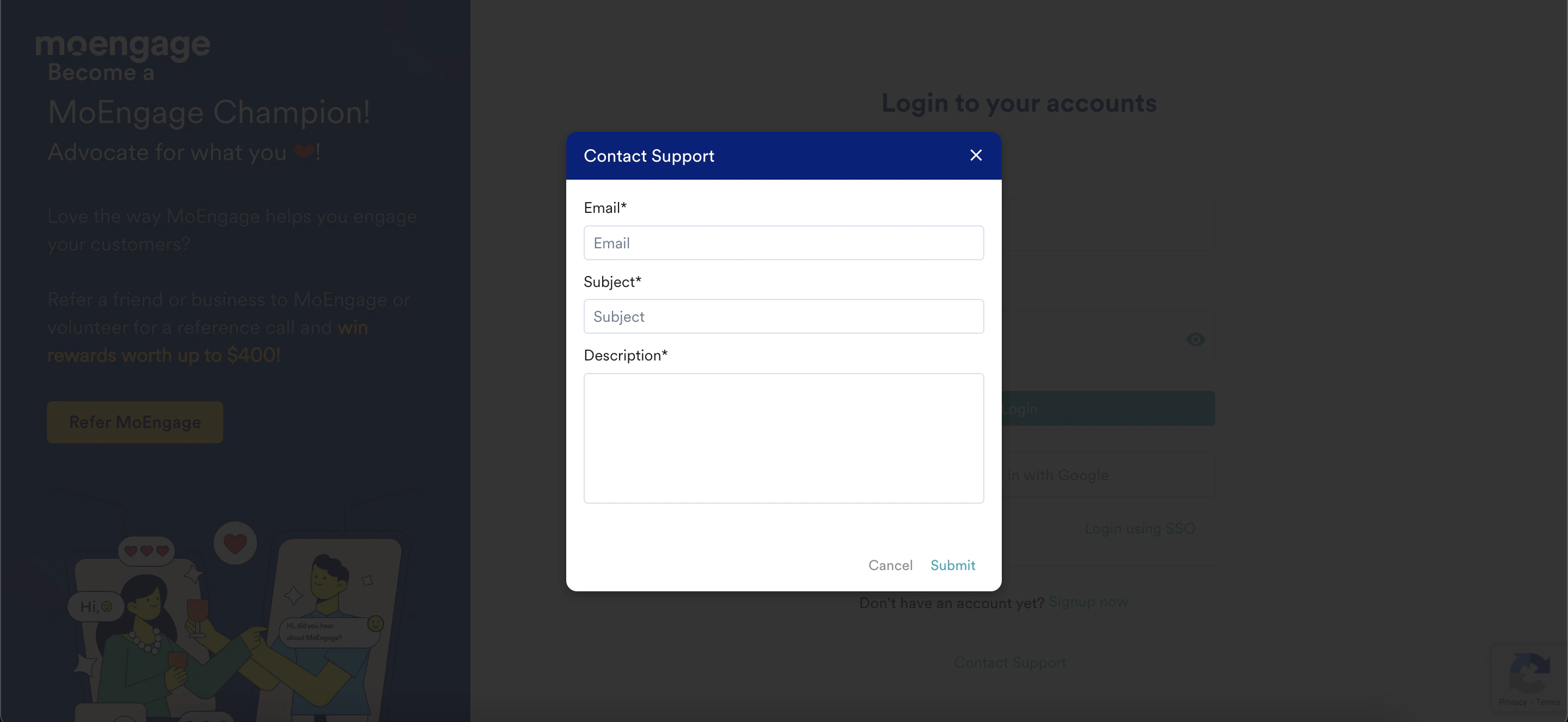Click the 'Hi' speech bubble in illustration
Screen dimensions: 1568x722
96,607
